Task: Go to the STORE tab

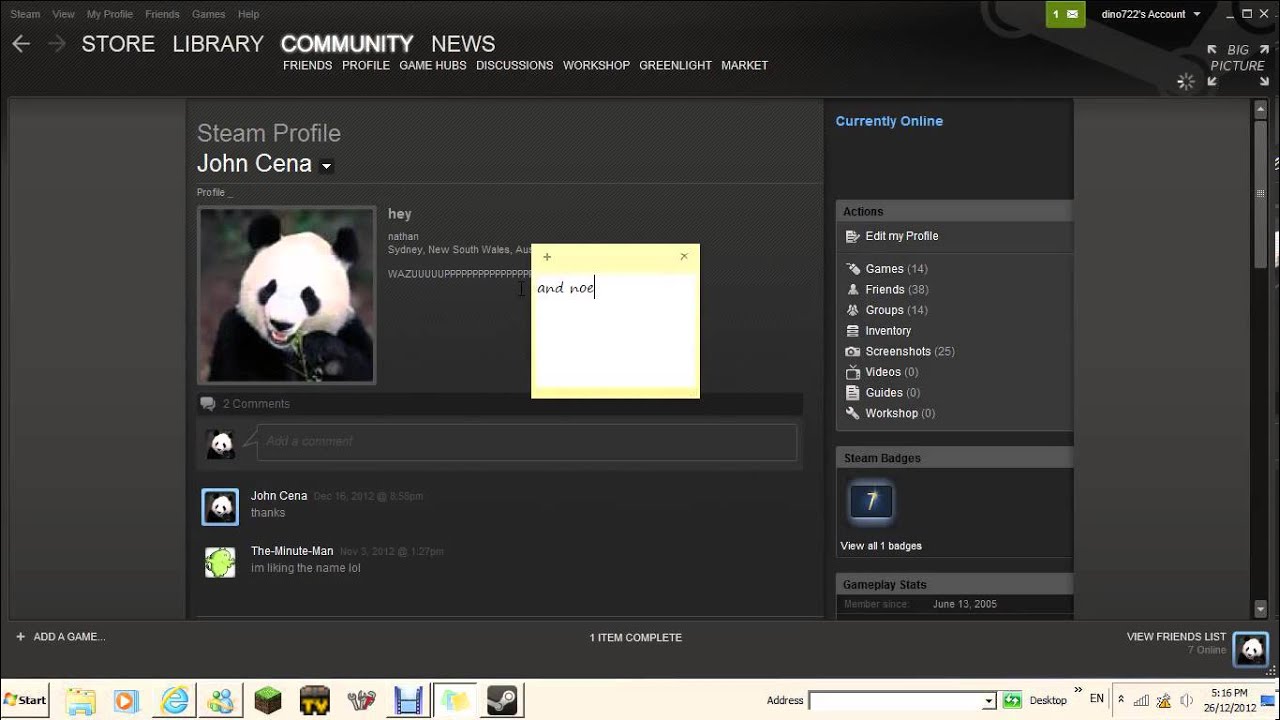Action: tap(118, 44)
